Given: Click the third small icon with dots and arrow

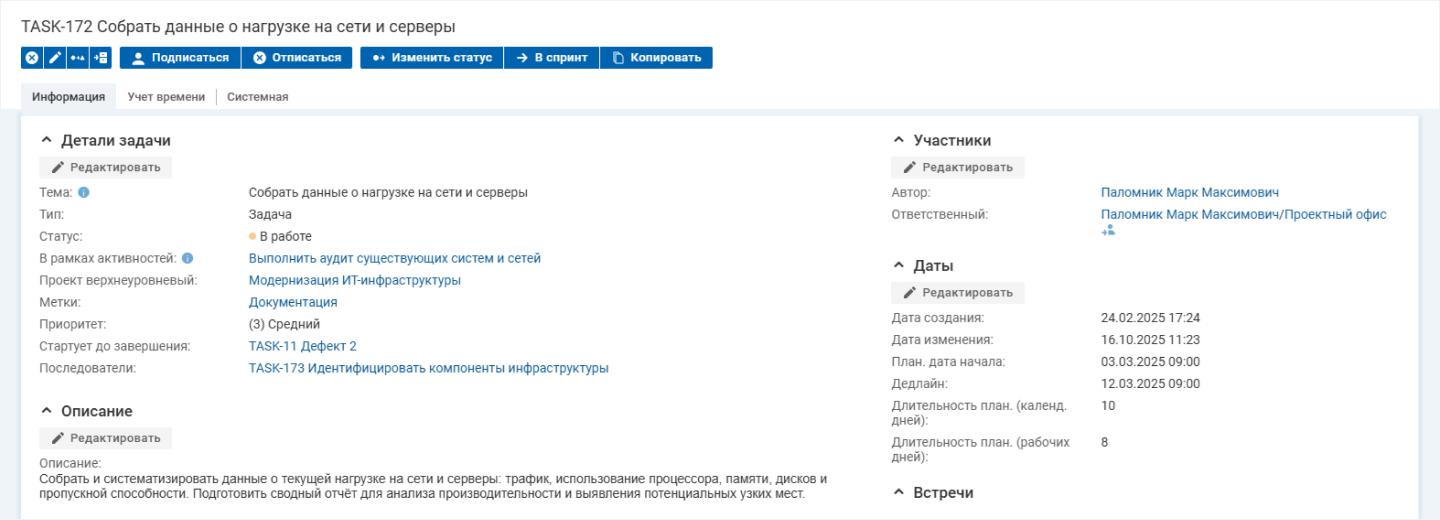Looking at the screenshot, I should click(78, 58).
